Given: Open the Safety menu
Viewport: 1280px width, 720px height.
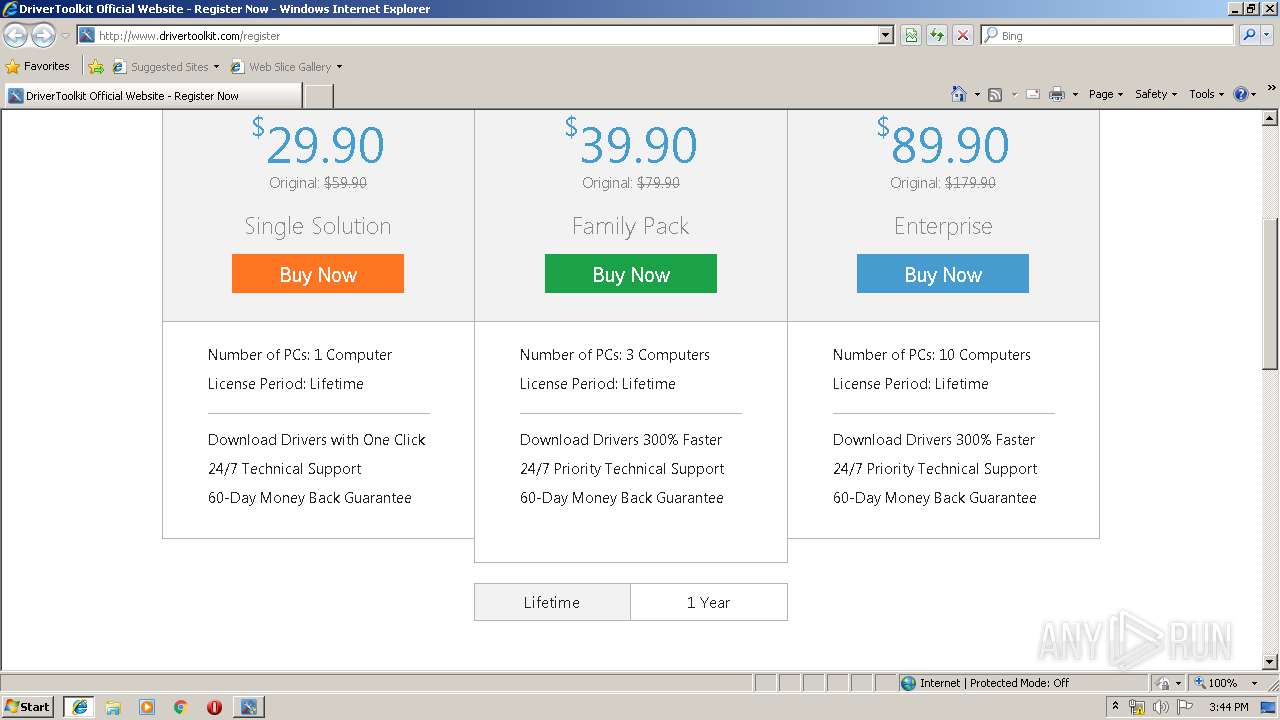Looking at the screenshot, I should [1156, 94].
